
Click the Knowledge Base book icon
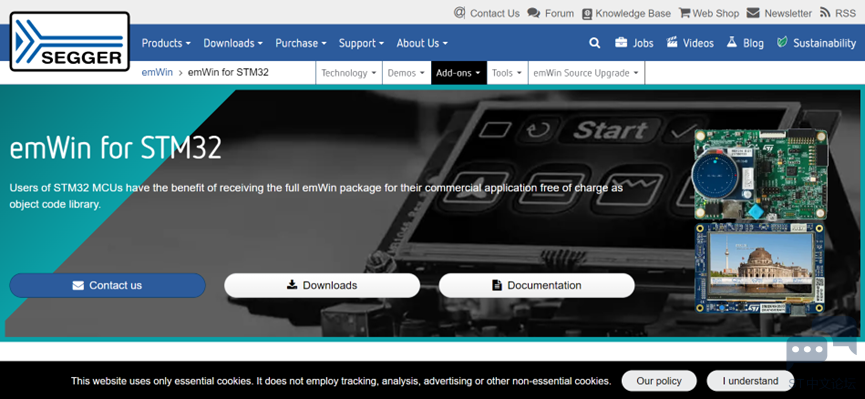pyautogui.click(x=587, y=13)
